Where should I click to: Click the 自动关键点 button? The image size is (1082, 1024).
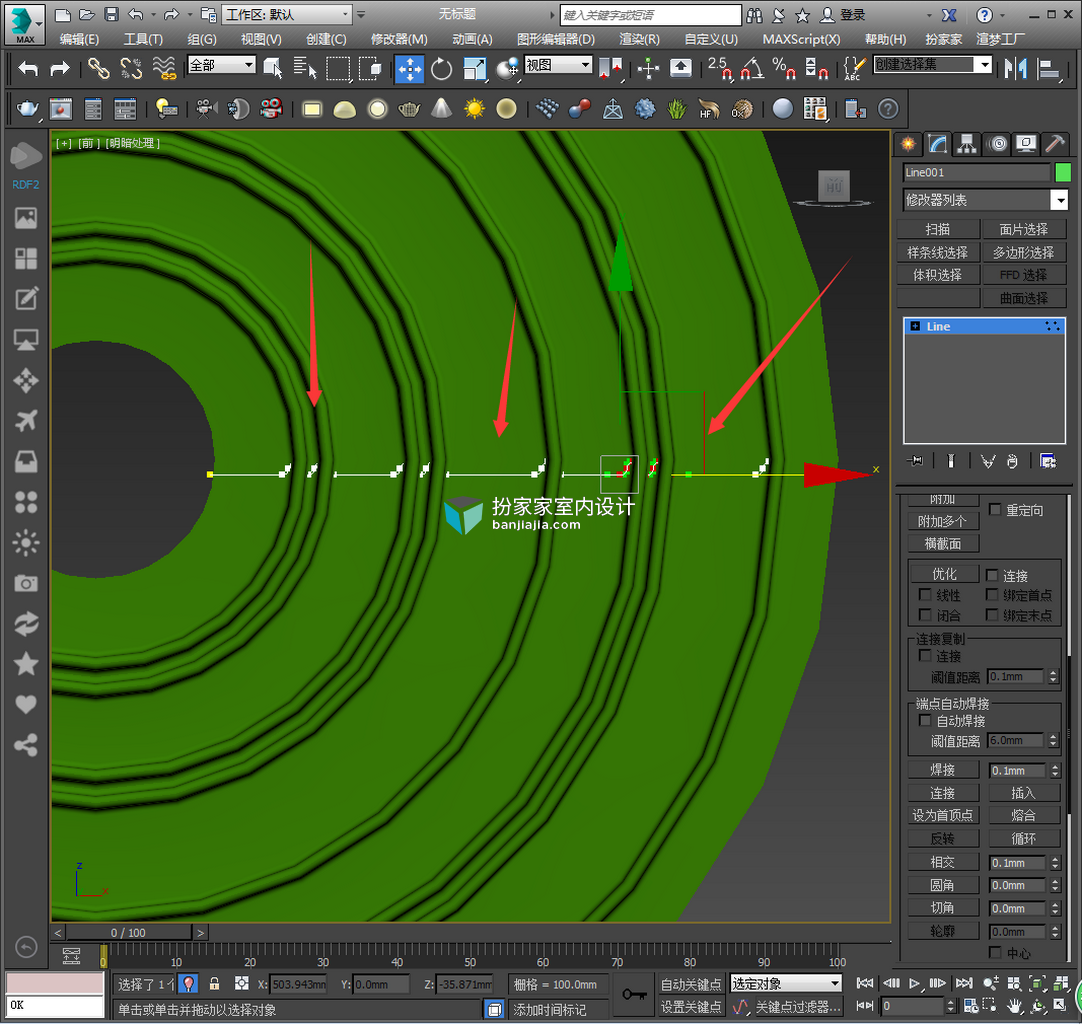[691, 983]
